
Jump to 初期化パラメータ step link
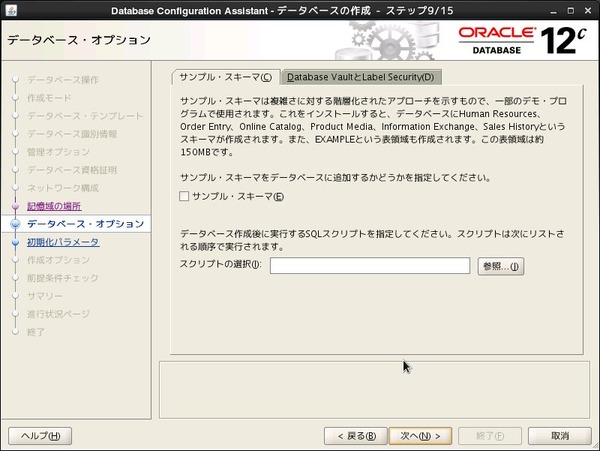(63, 242)
